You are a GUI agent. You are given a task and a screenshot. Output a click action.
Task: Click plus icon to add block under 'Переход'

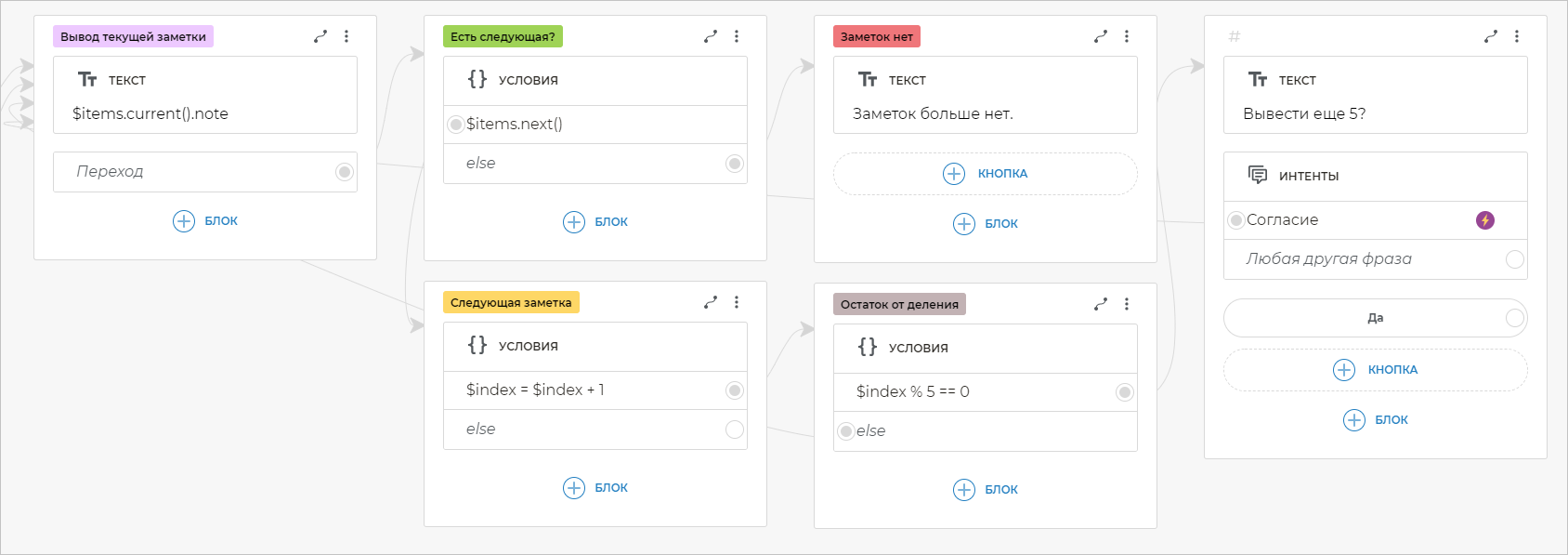184,220
